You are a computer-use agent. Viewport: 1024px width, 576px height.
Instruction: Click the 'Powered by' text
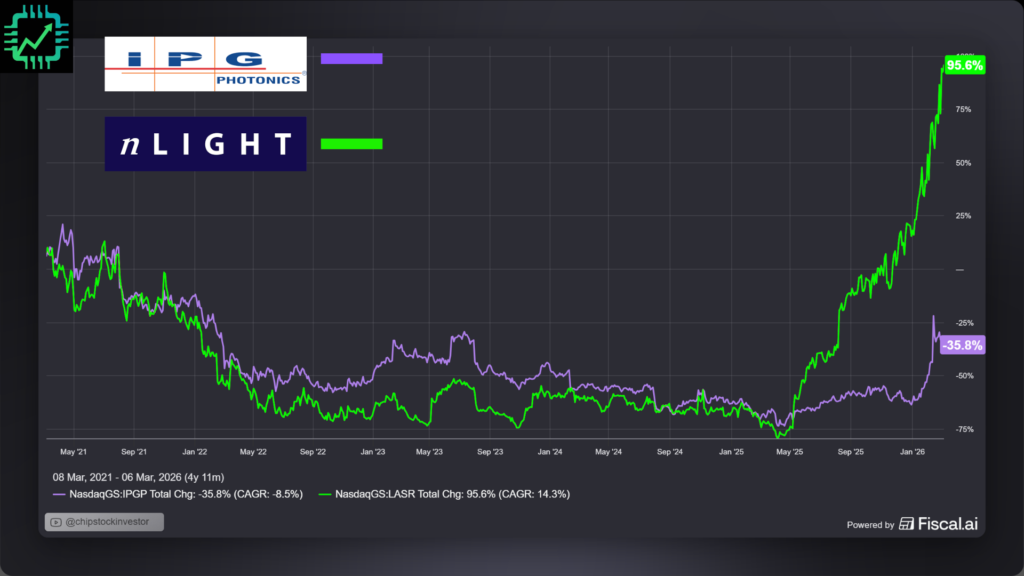click(871, 525)
